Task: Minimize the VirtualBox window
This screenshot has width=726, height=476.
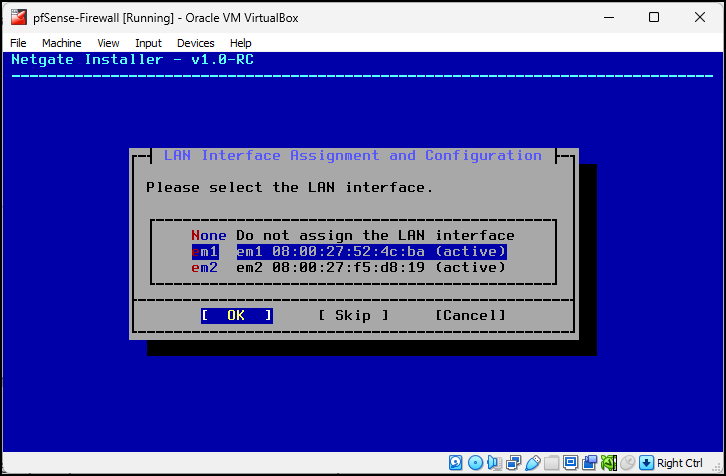Action: pyautogui.click(x=609, y=18)
